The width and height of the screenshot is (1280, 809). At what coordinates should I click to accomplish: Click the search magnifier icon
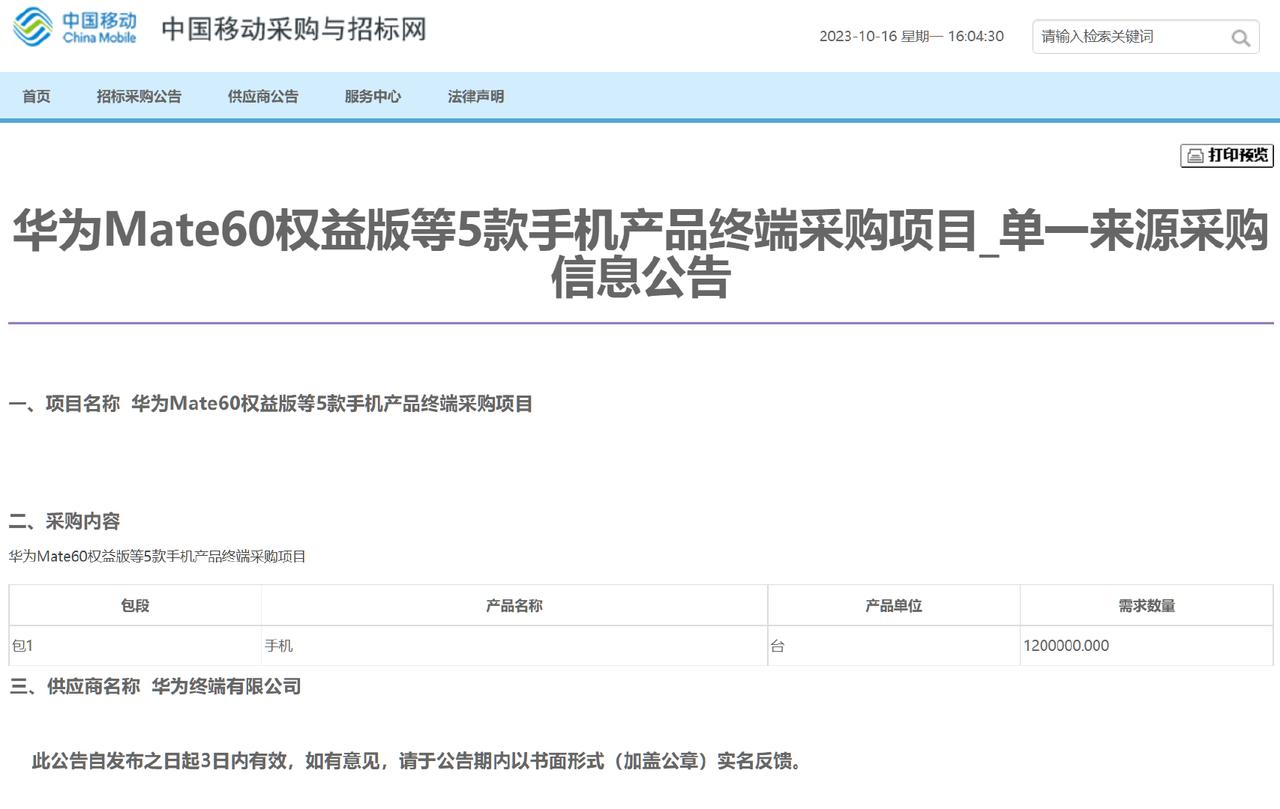1241,38
